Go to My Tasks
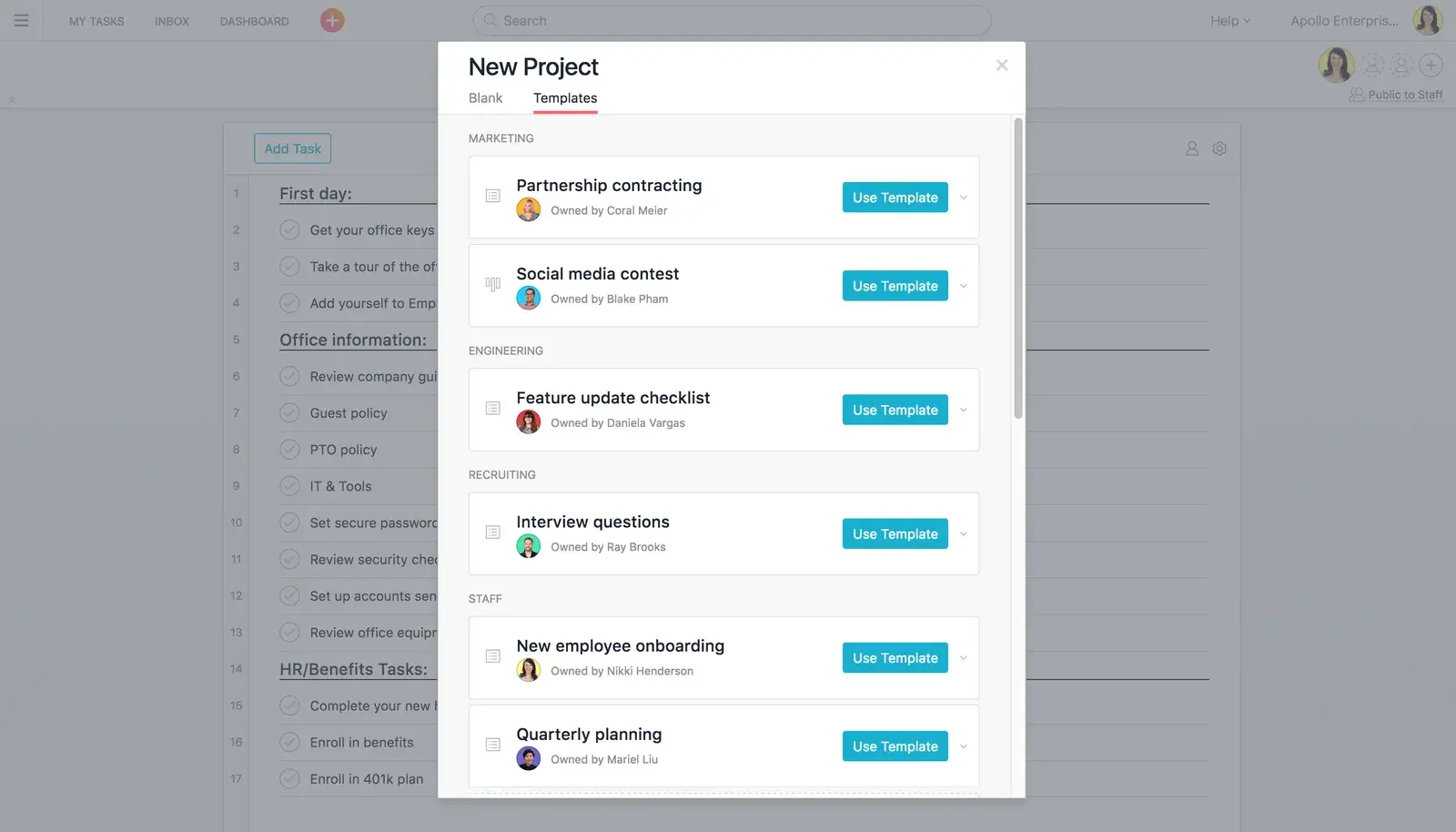The width and height of the screenshot is (1456, 832). click(x=96, y=21)
